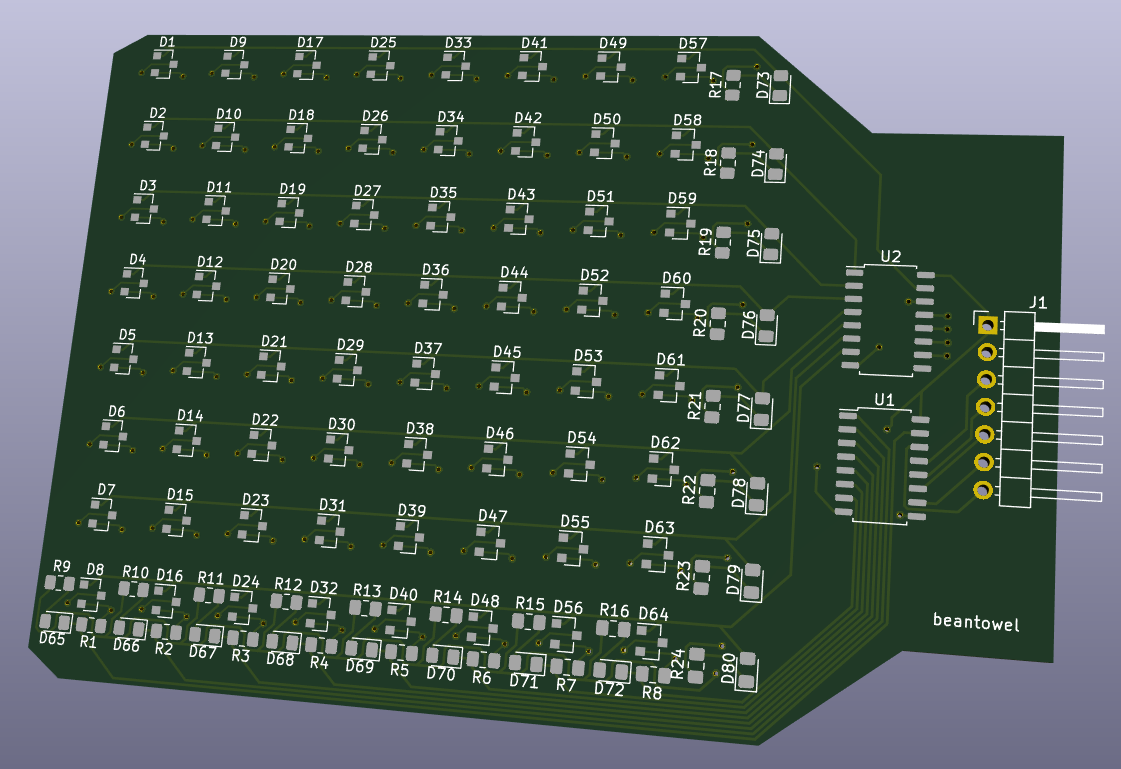Click the D44 LED label

[514, 272]
